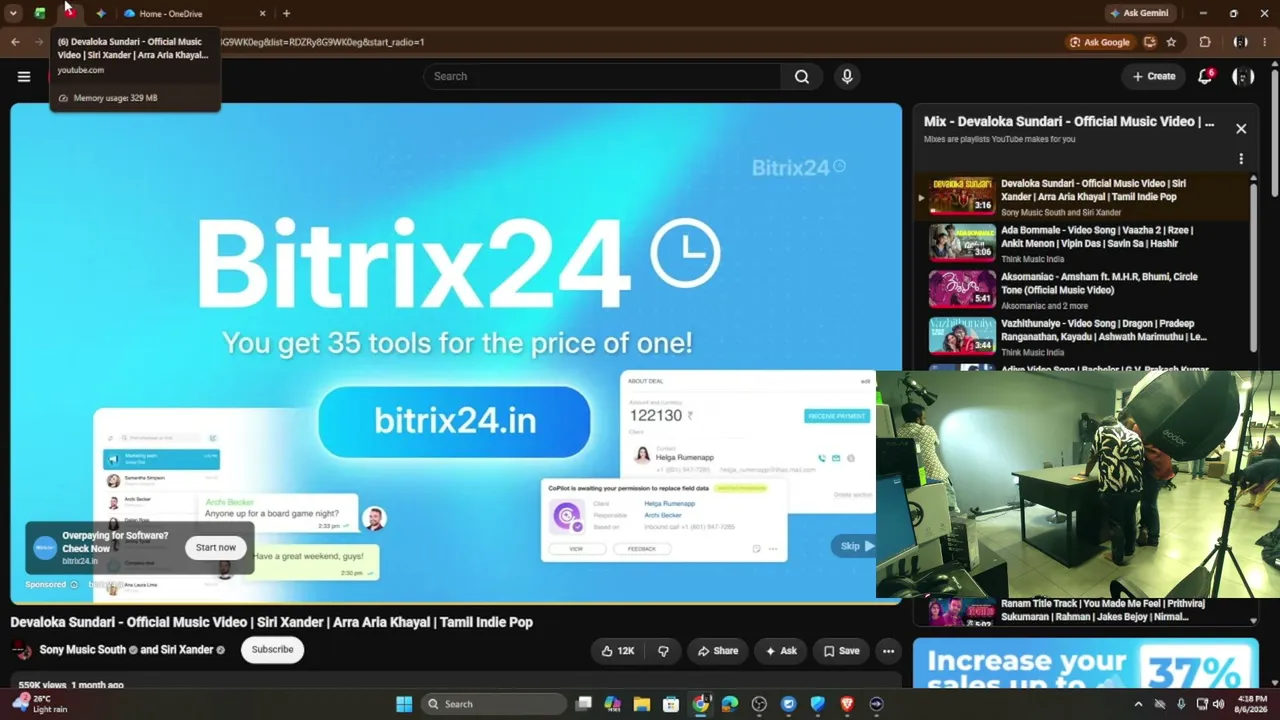Open the Chrome tab search dropdown
This screenshot has width=1280, height=720.
pyautogui.click(x=13, y=13)
